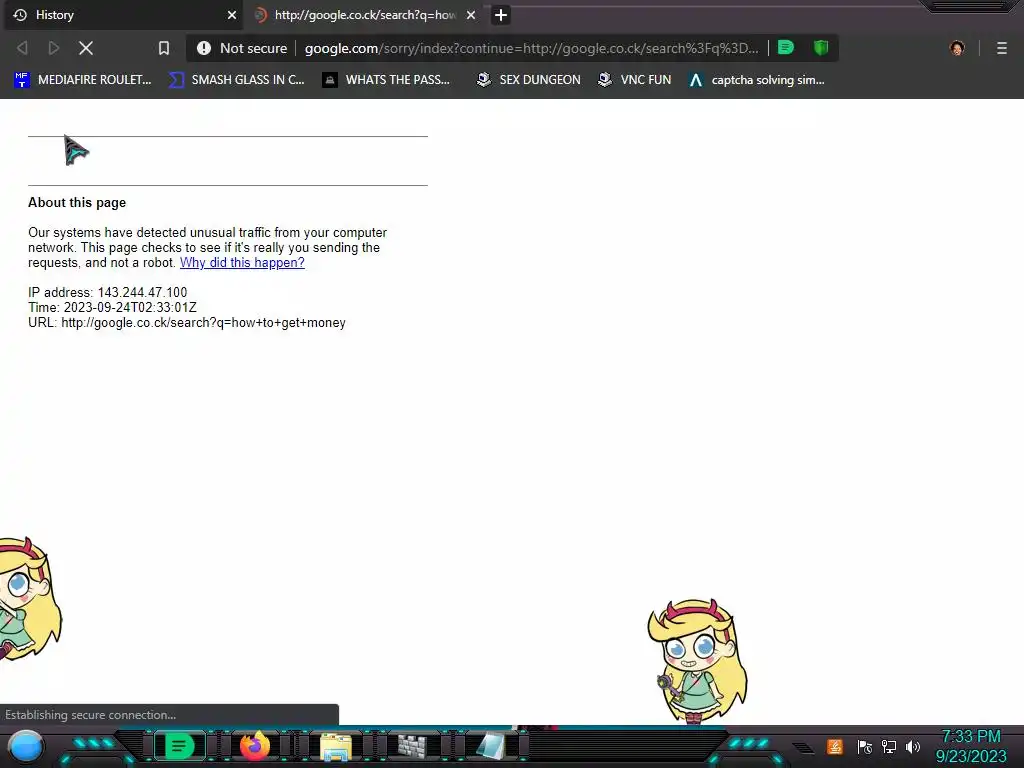Open the VNC FUN bookmark
Image resolution: width=1024 pixels, height=768 pixels.
[634, 80]
